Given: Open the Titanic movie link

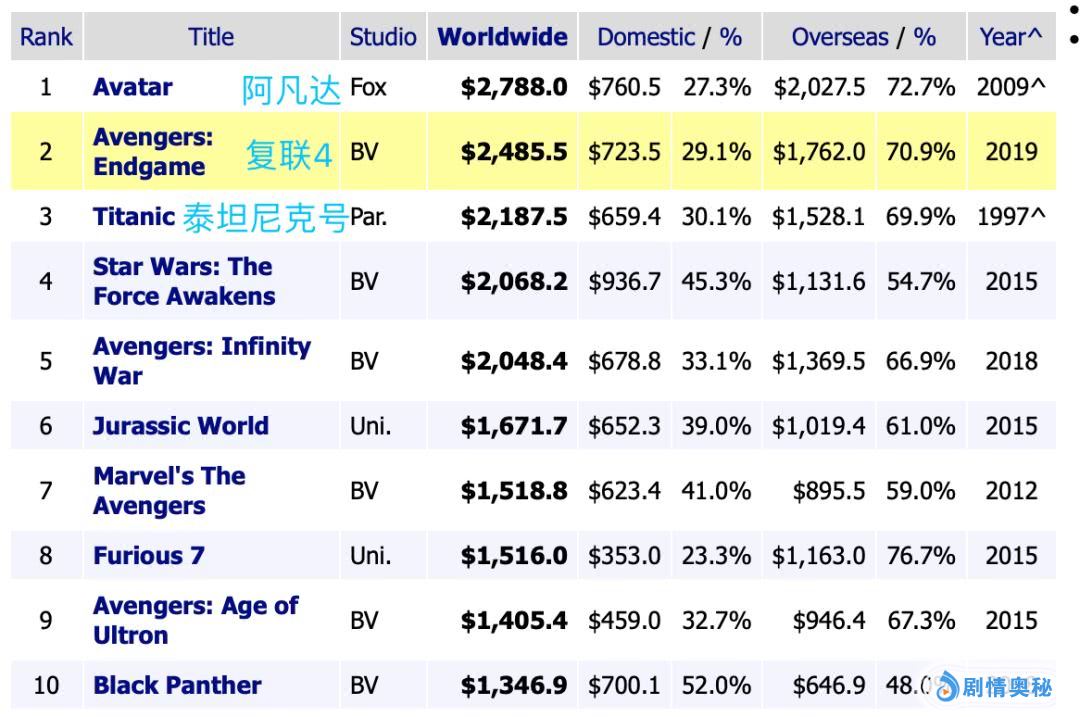Looking at the screenshot, I should coord(133,216).
